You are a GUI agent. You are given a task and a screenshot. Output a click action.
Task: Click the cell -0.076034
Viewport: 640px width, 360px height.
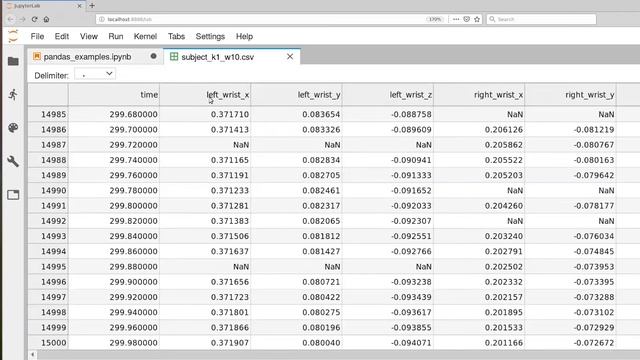click(x=571, y=236)
